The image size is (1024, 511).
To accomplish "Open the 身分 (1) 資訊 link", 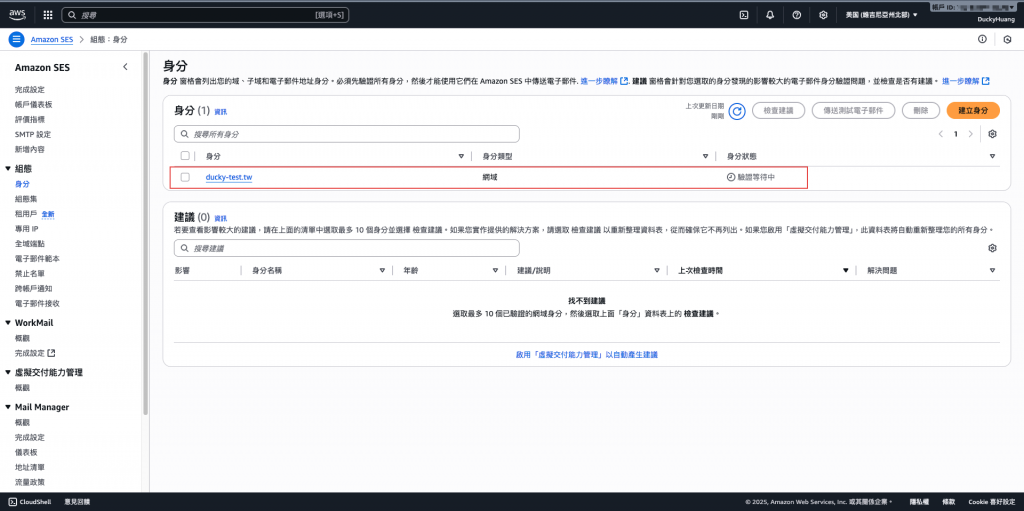I will (221, 112).
